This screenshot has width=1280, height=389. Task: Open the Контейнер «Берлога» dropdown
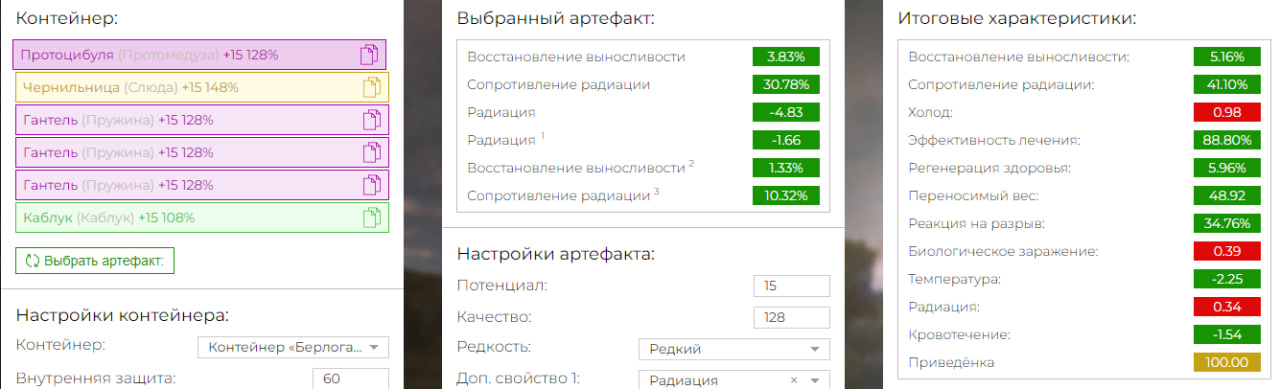pos(291,347)
